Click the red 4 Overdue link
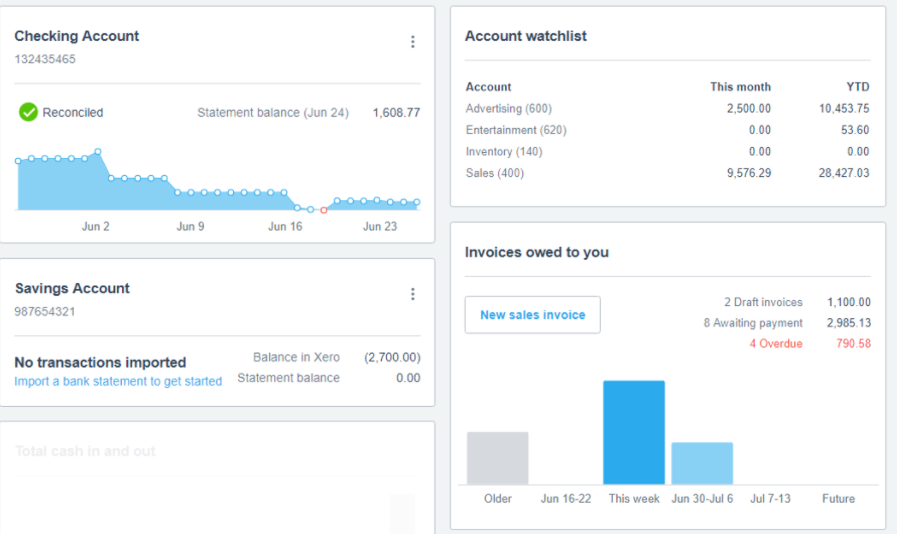This screenshot has height=534, width=897. click(776, 343)
